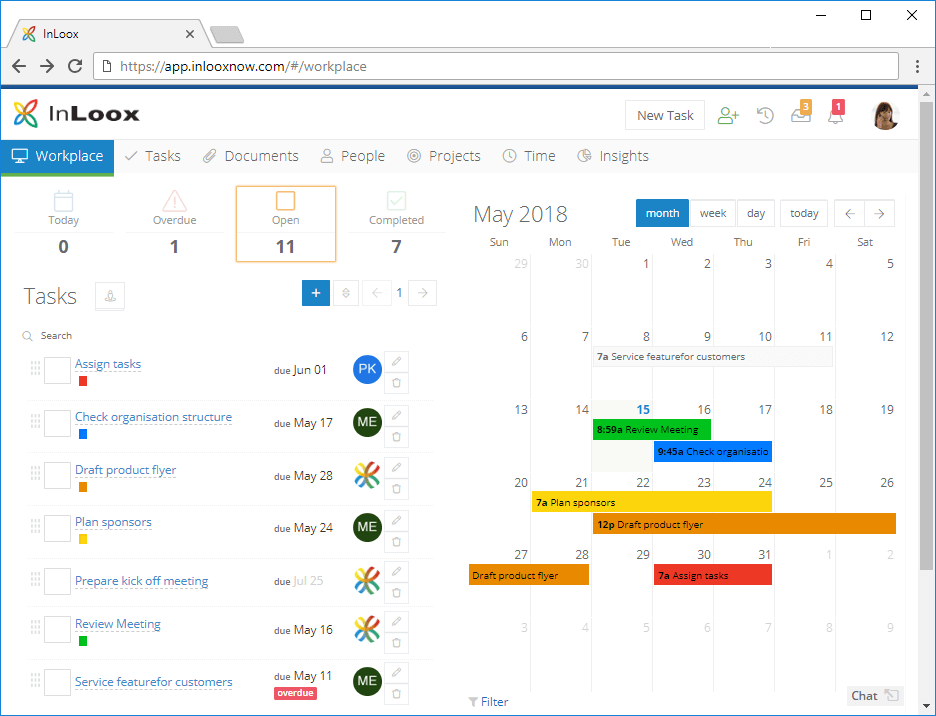Viewport: 936px width, 716px height.
Task: Edit Review Meeting pencil icon
Action: pos(396,622)
